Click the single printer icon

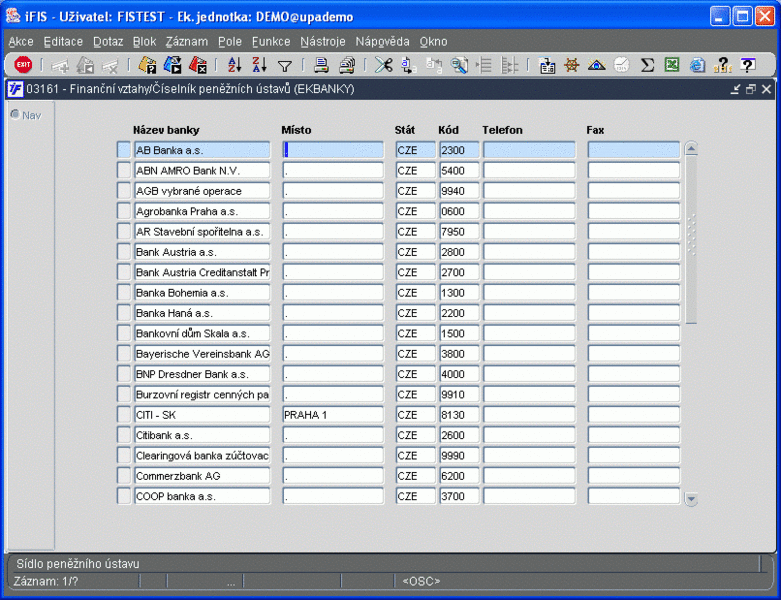click(x=321, y=65)
